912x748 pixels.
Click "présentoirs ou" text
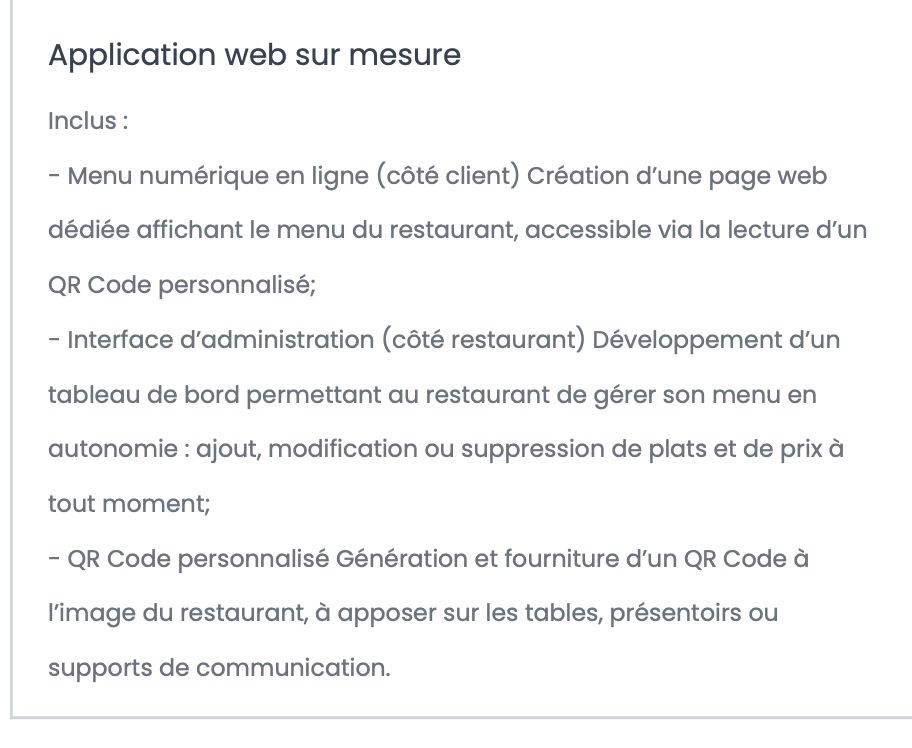click(x=694, y=614)
